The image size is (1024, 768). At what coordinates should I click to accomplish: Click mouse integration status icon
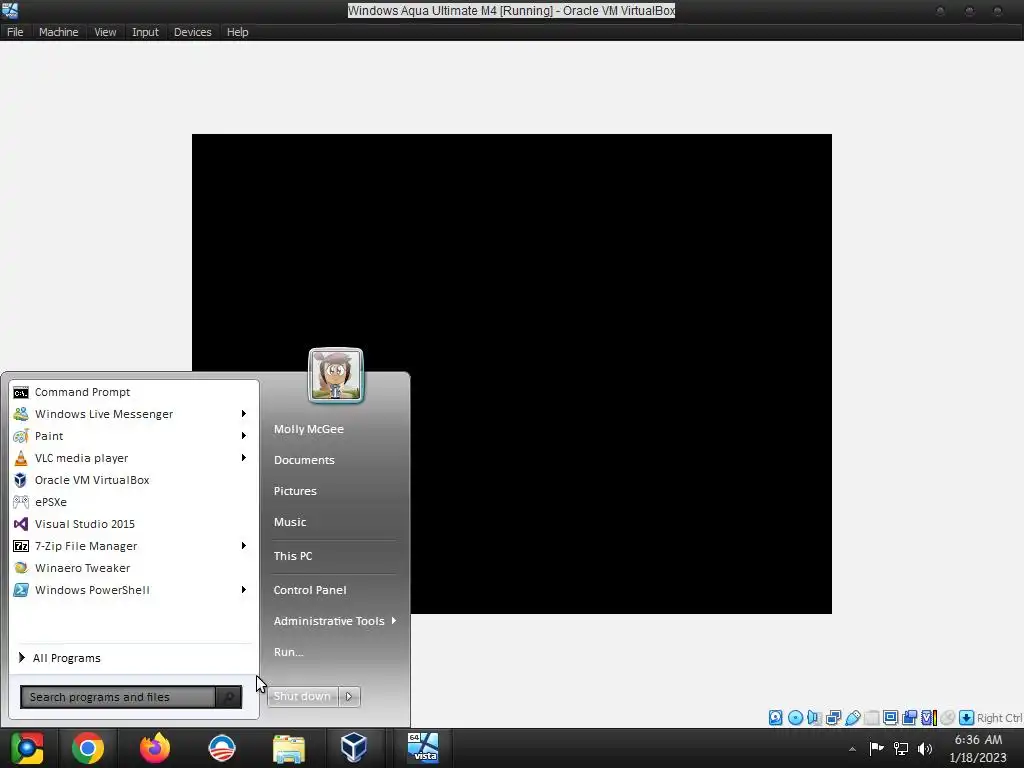(x=948, y=718)
